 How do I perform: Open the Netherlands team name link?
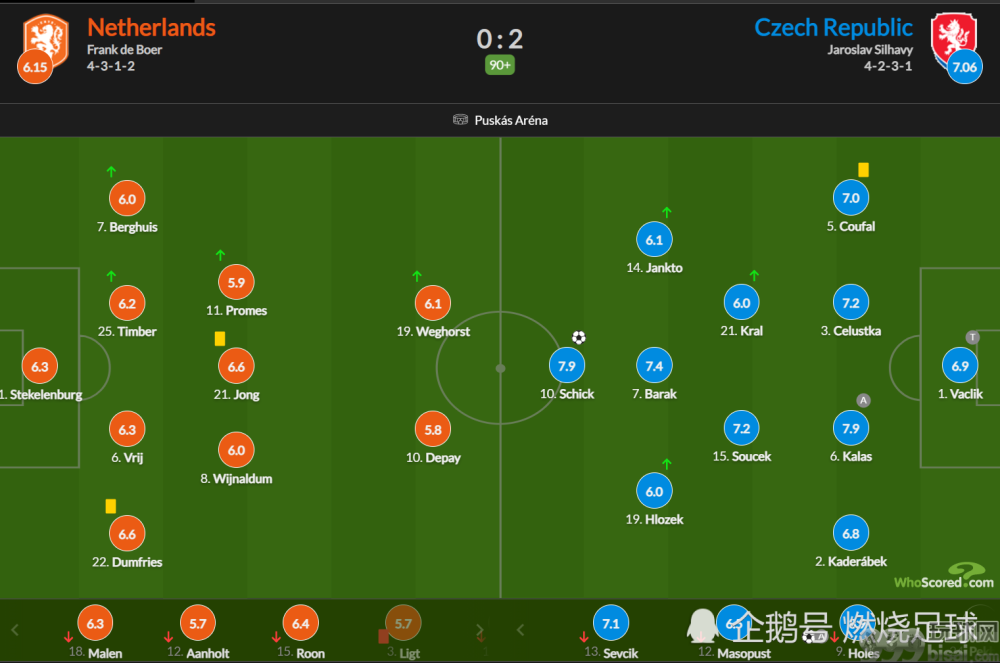[151, 27]
